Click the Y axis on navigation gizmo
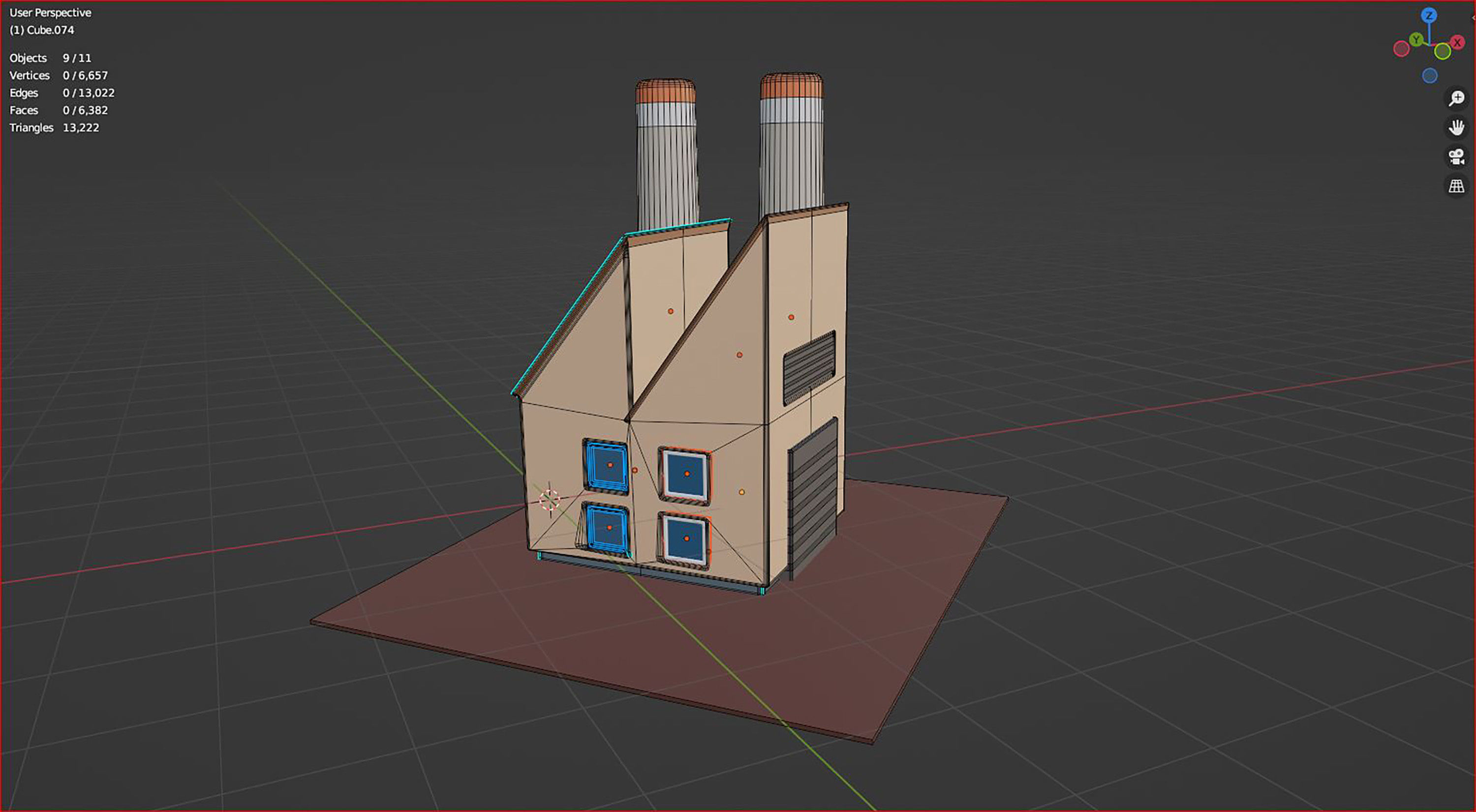The image size is (1476, 812). point(1416,39)
